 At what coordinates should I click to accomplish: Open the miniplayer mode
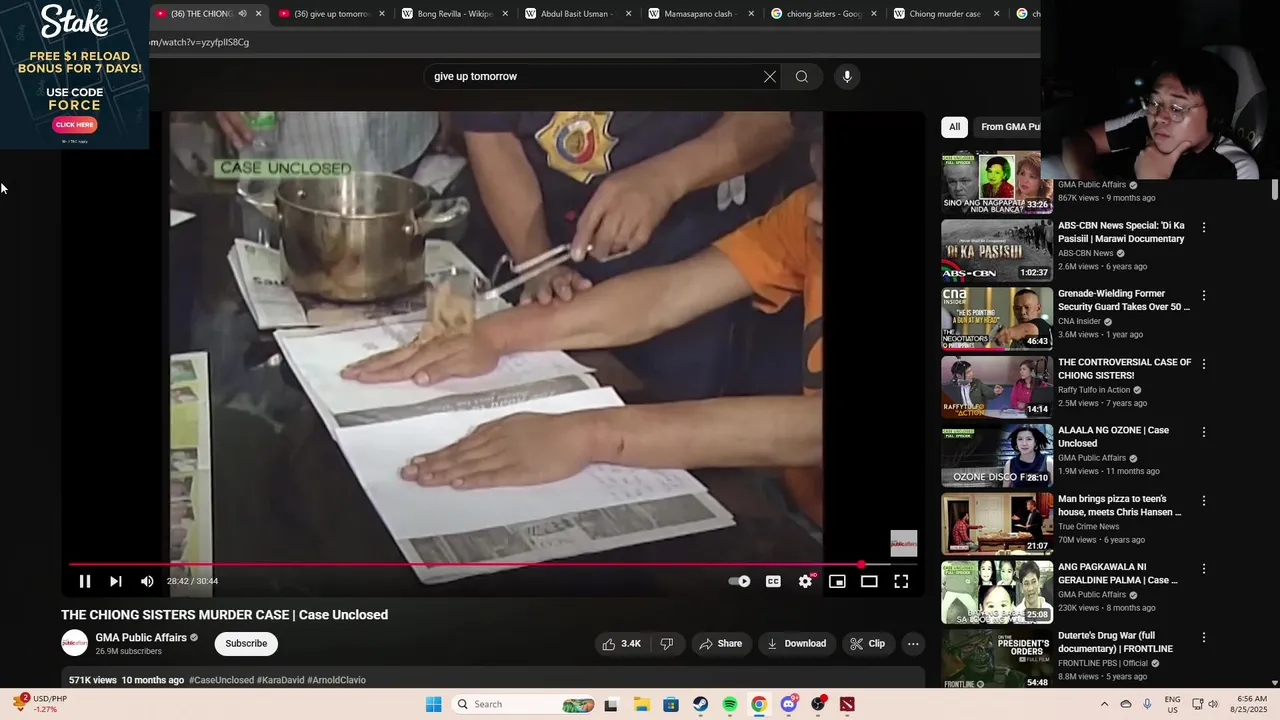[x=837, y=581]
